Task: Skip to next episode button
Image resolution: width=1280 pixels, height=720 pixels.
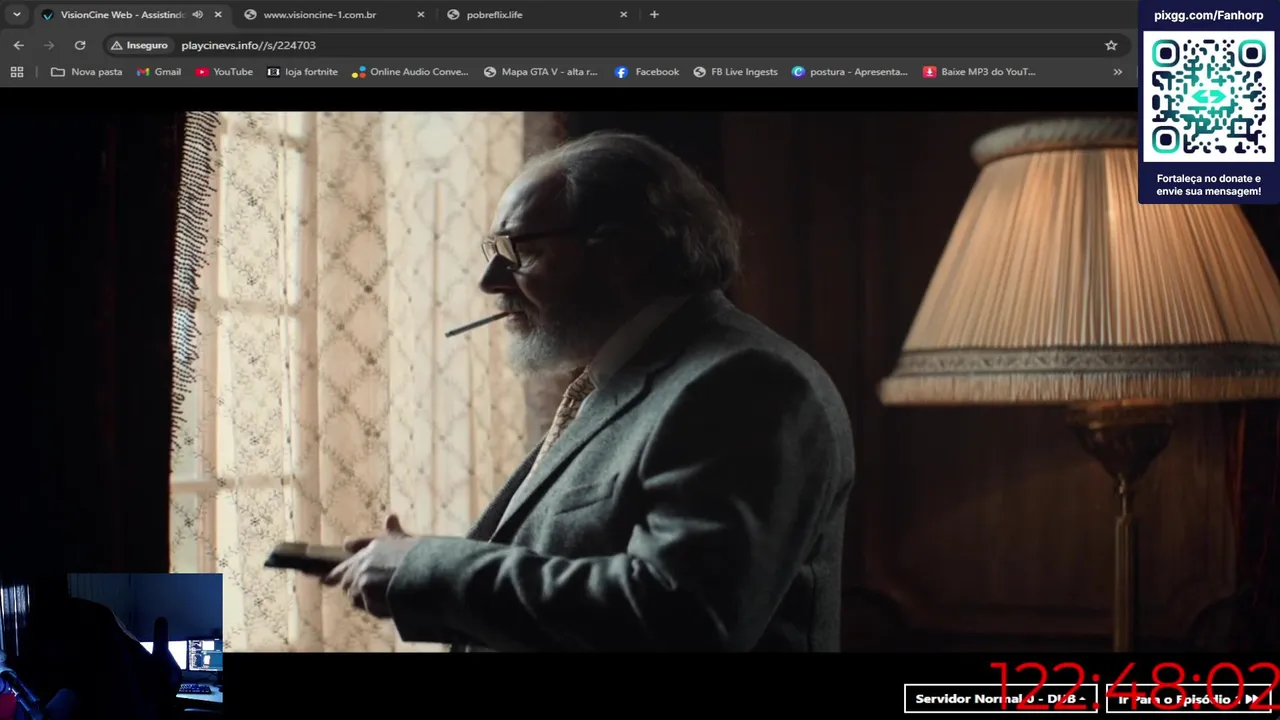Action: coord(1189,699)
